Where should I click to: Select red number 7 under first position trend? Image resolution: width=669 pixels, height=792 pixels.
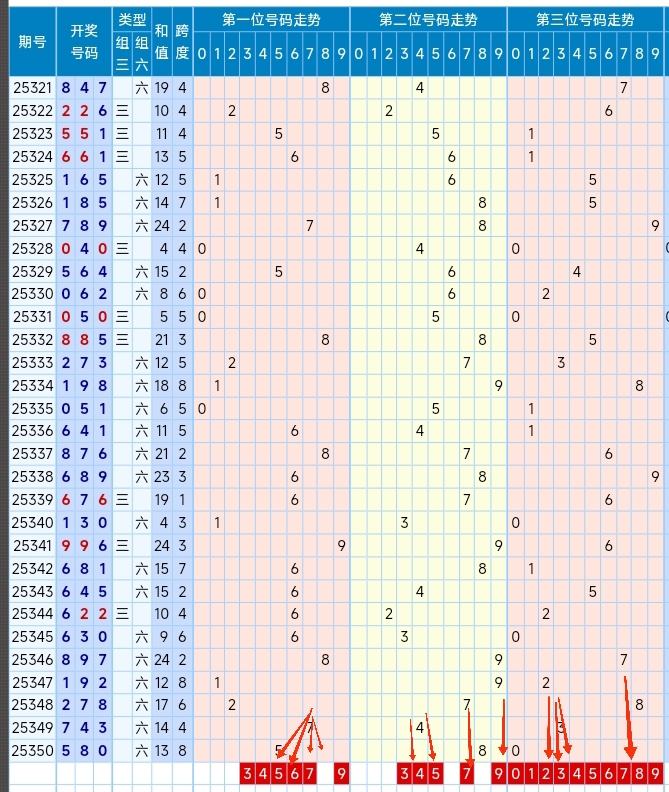(310, 773)
